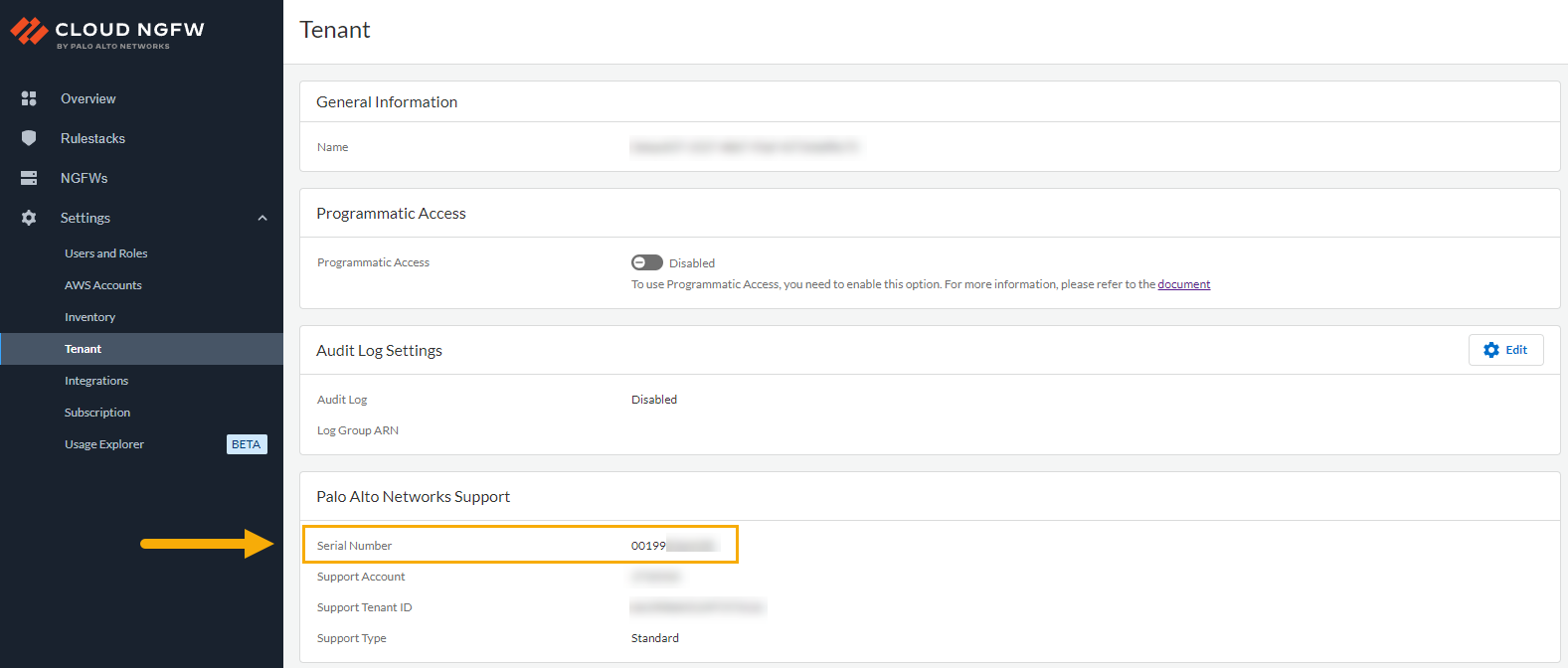Viewport: 1568px width, 668px height.
Task: Click the Overview grid icon
Action: 29,98
